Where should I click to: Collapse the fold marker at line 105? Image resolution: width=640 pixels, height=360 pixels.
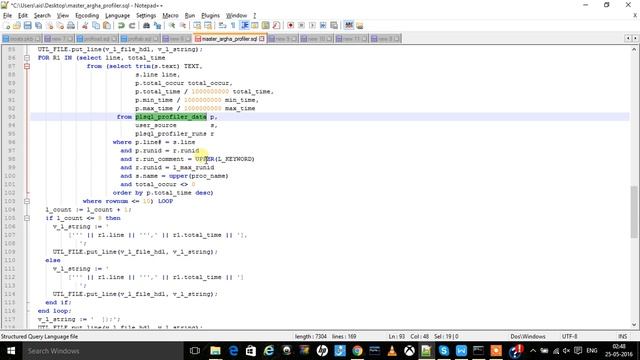[x=27, y=218]
